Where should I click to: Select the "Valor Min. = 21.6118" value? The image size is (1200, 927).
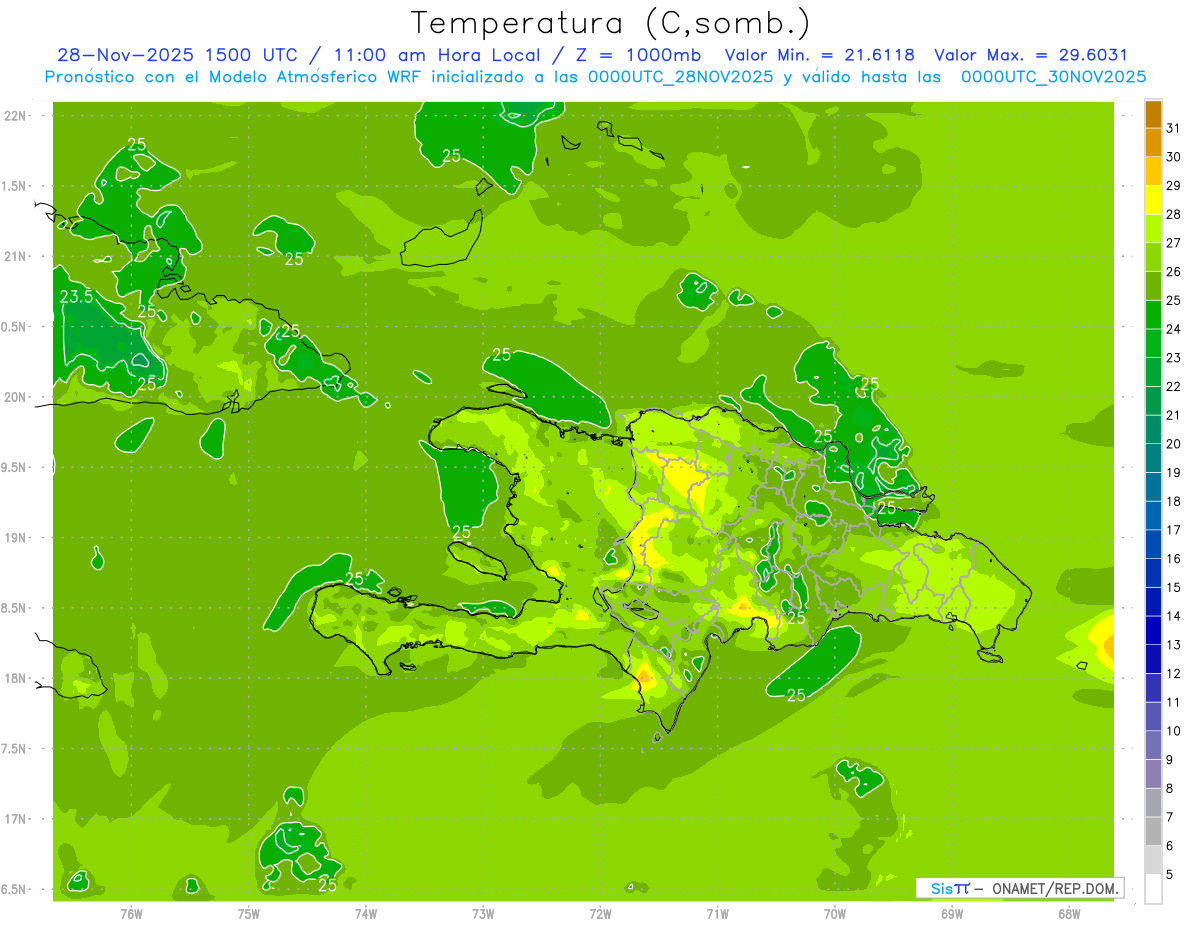(x=819, y=56)
